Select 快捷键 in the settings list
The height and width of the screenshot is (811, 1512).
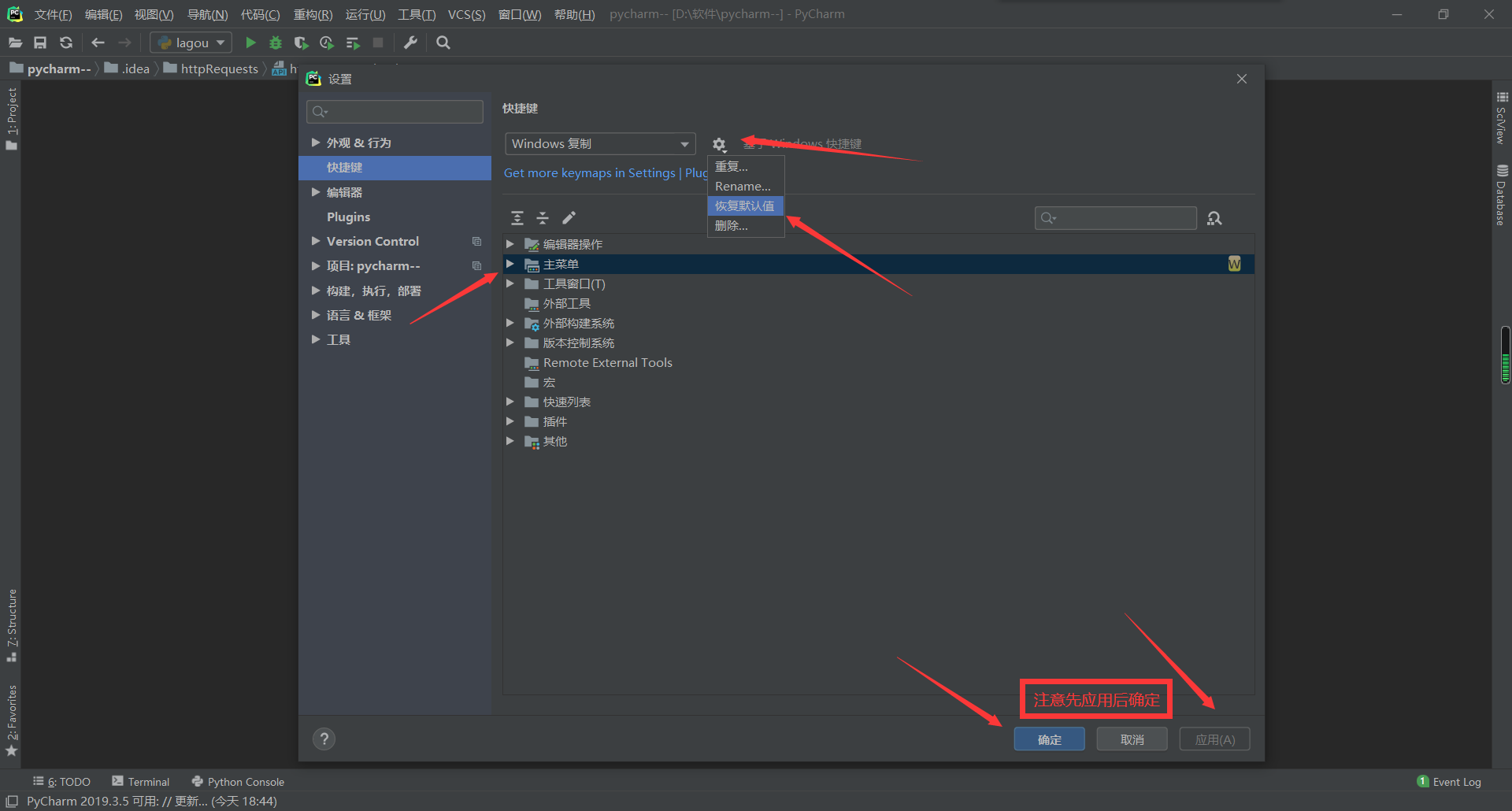pos(395,168)
